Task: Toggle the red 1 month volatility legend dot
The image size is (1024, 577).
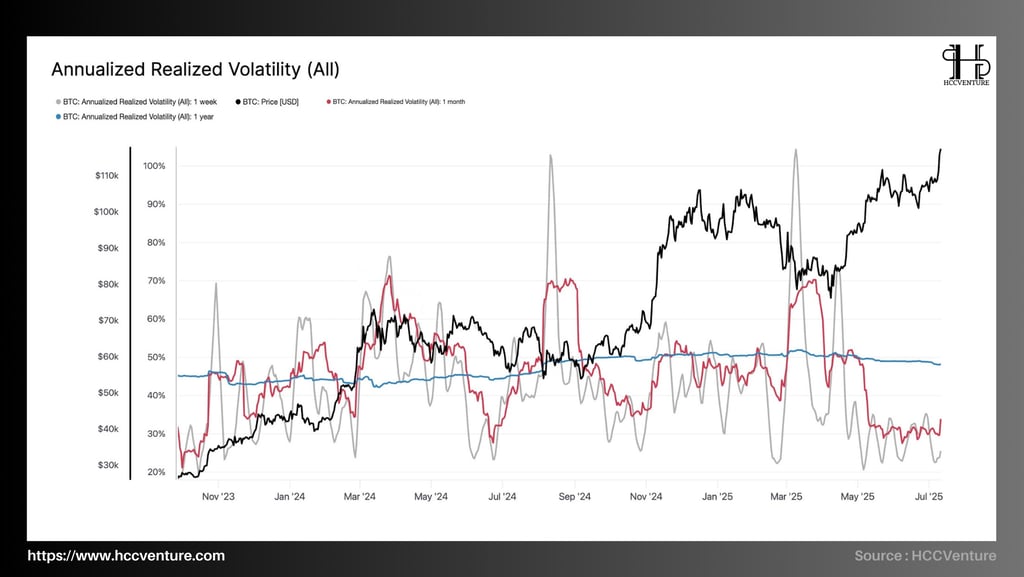Action: [x=328, y=102]
